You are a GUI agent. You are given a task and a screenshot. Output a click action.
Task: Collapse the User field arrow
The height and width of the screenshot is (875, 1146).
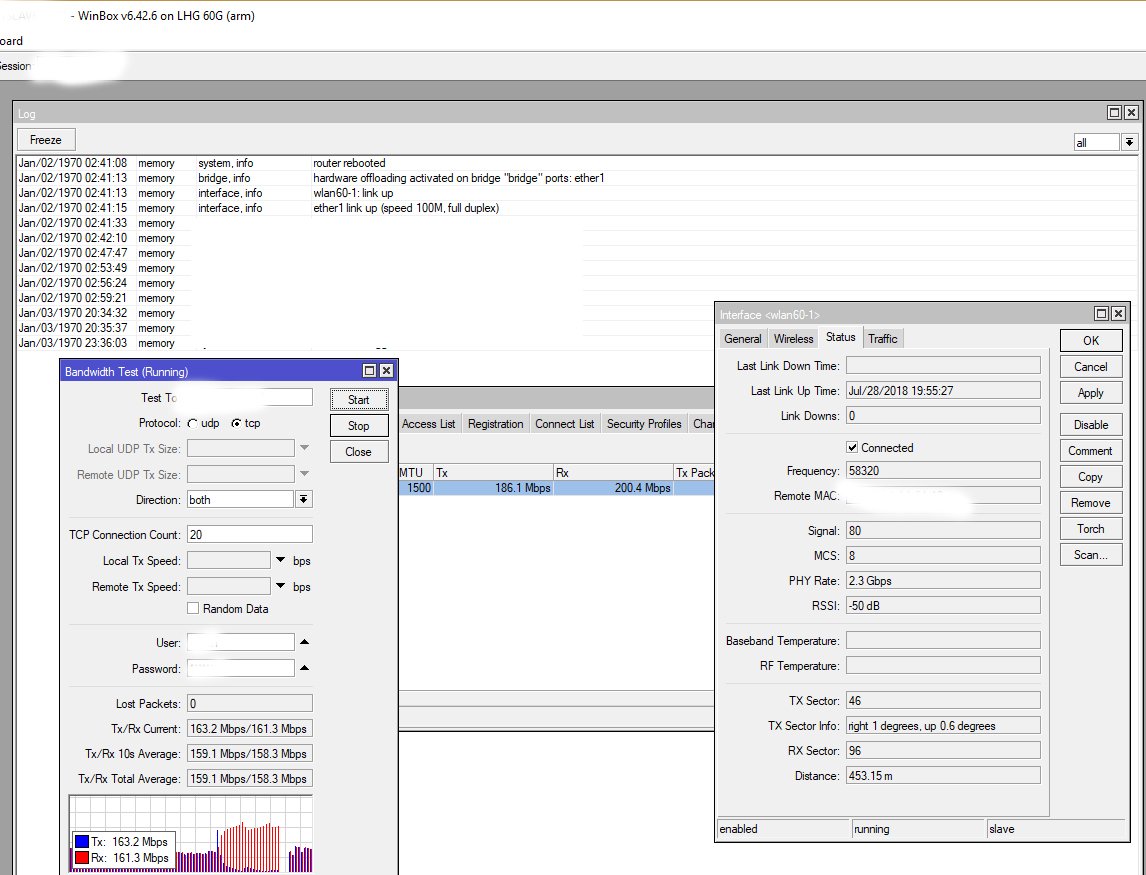point(305,642)
